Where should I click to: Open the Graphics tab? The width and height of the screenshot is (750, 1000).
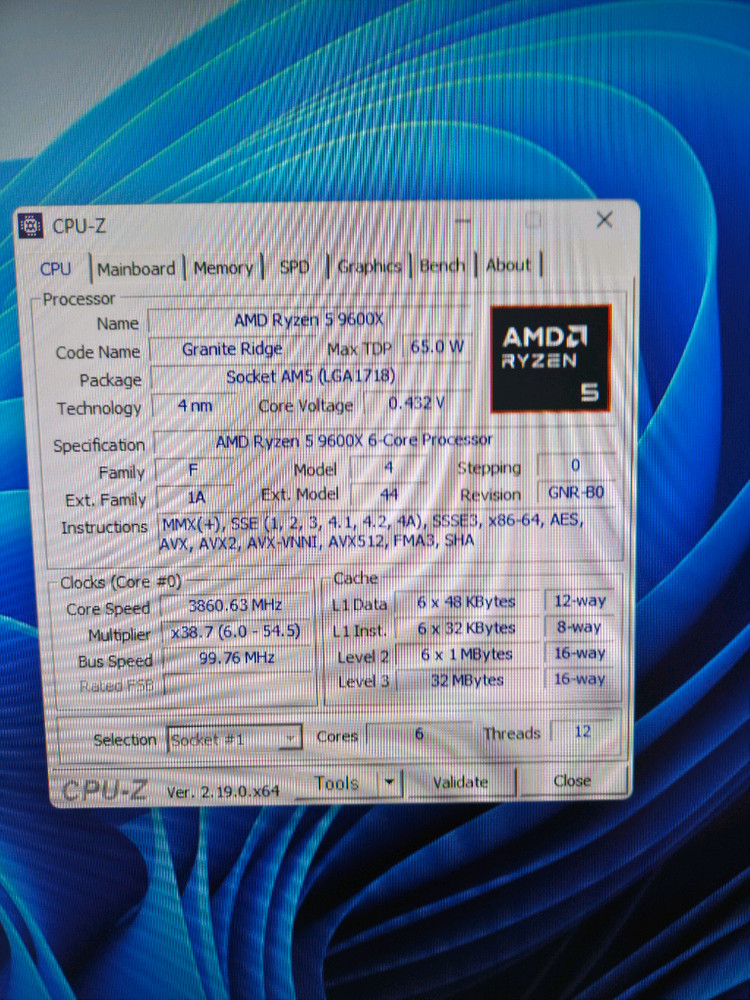369,266
